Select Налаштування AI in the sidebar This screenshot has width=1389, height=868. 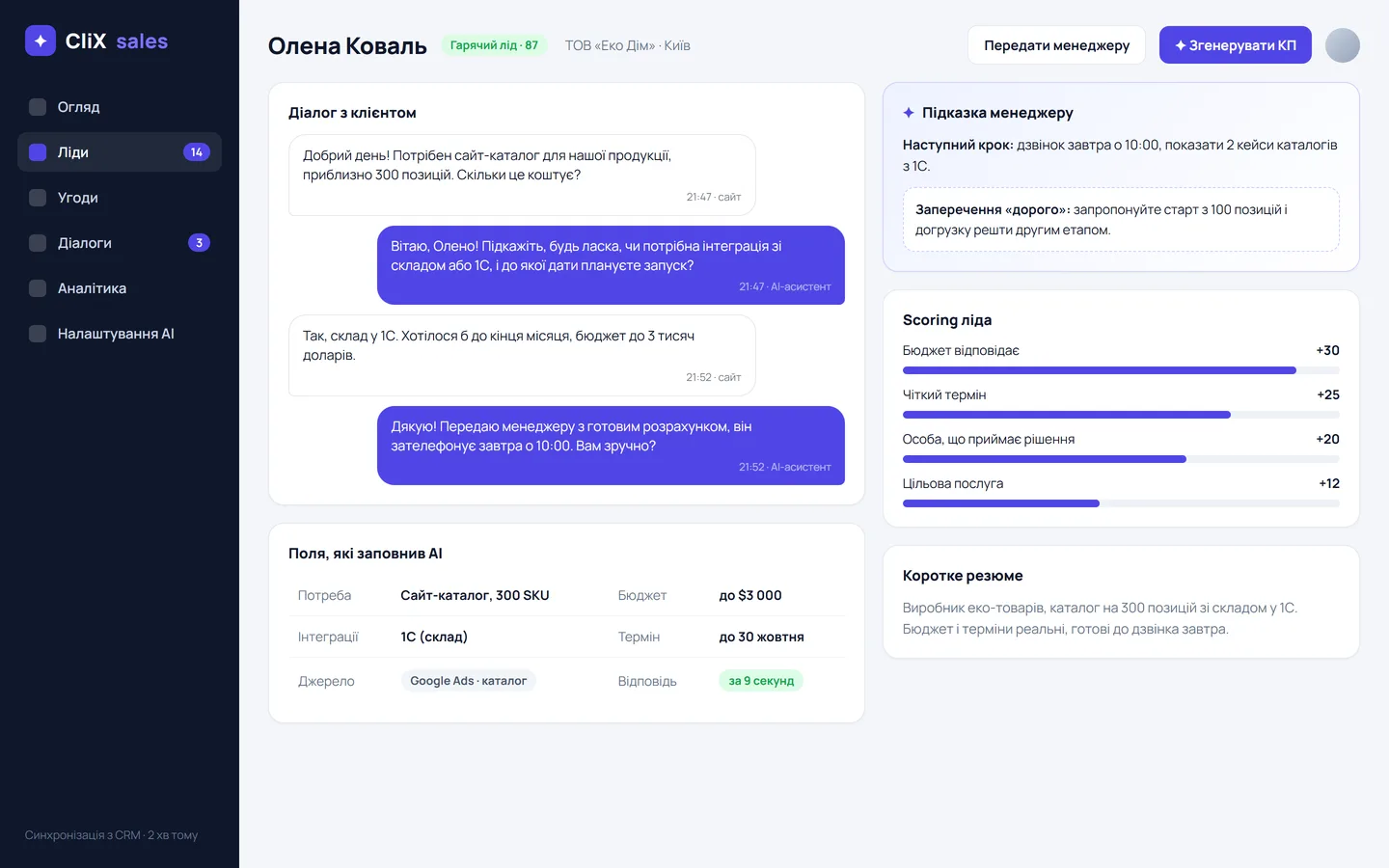coord(120,334)
